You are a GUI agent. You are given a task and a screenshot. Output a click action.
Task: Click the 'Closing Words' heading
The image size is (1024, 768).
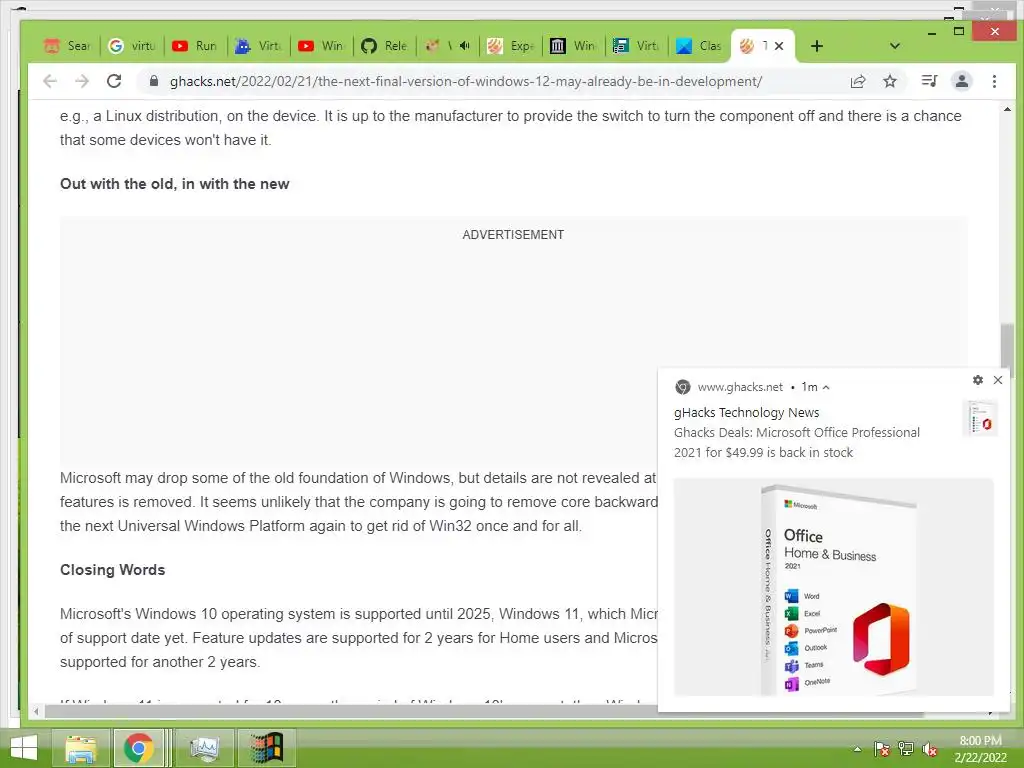click(x=112, y=569)
